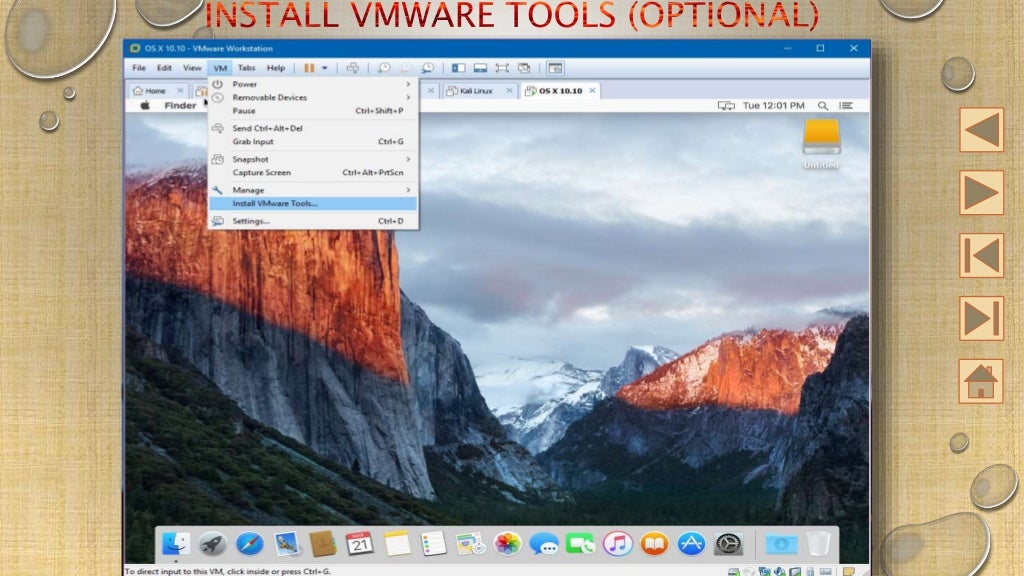This screenshot has width=1024, height=576.
Task: Open the Finder menu in macOS
Action: (x=180, y=106)
